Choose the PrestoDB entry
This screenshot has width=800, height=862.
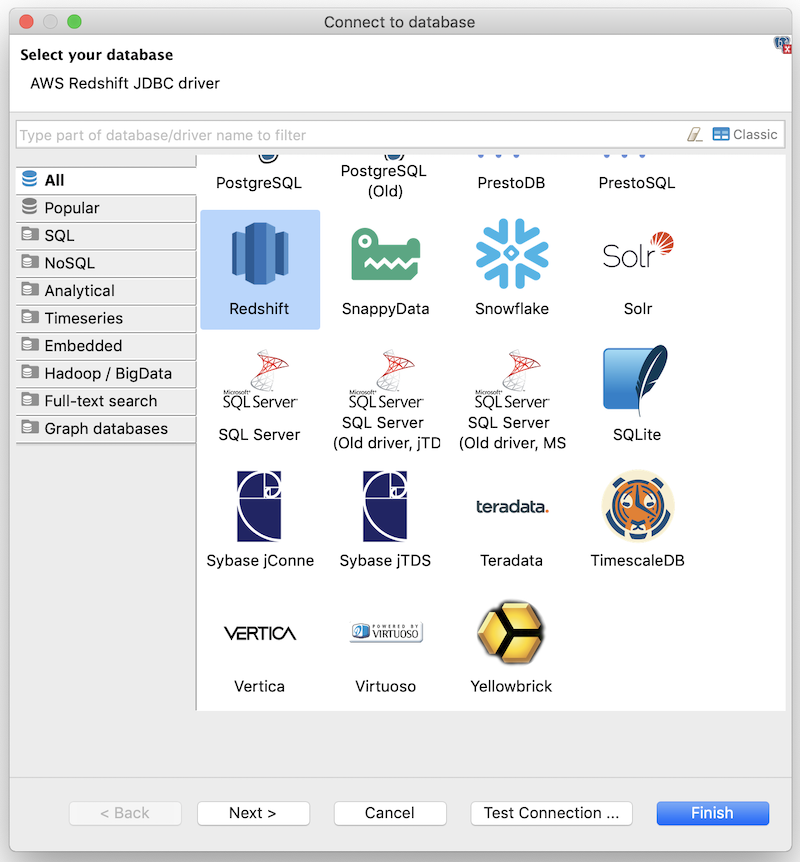pyautogui.click(x=511, y=183)
